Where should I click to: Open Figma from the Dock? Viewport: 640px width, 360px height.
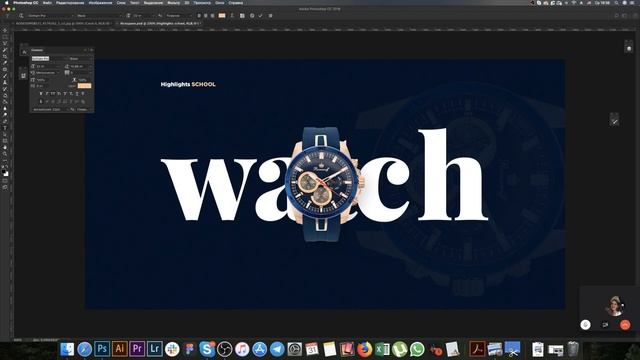click(189, 349)
